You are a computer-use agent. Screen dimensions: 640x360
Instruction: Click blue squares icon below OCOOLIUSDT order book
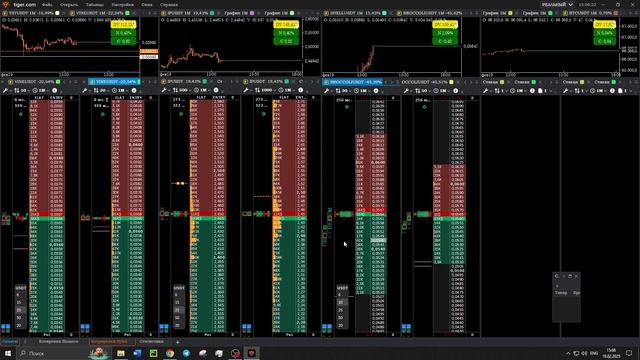pyautogui.click(x=406, y=327)
